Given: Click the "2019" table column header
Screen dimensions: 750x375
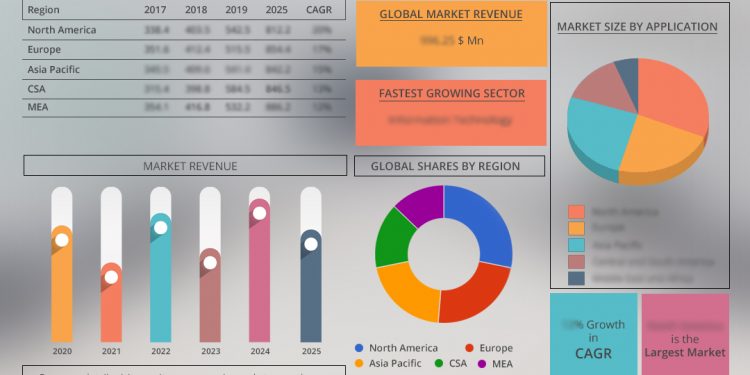Looking at the screenshot, I should point(237,10).
